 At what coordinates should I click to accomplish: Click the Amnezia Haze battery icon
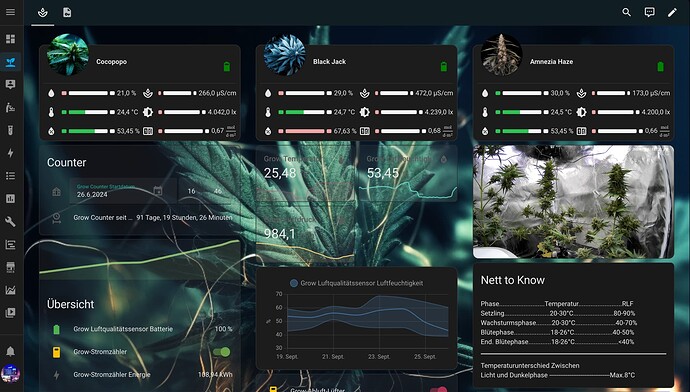(x=660, y=66)
